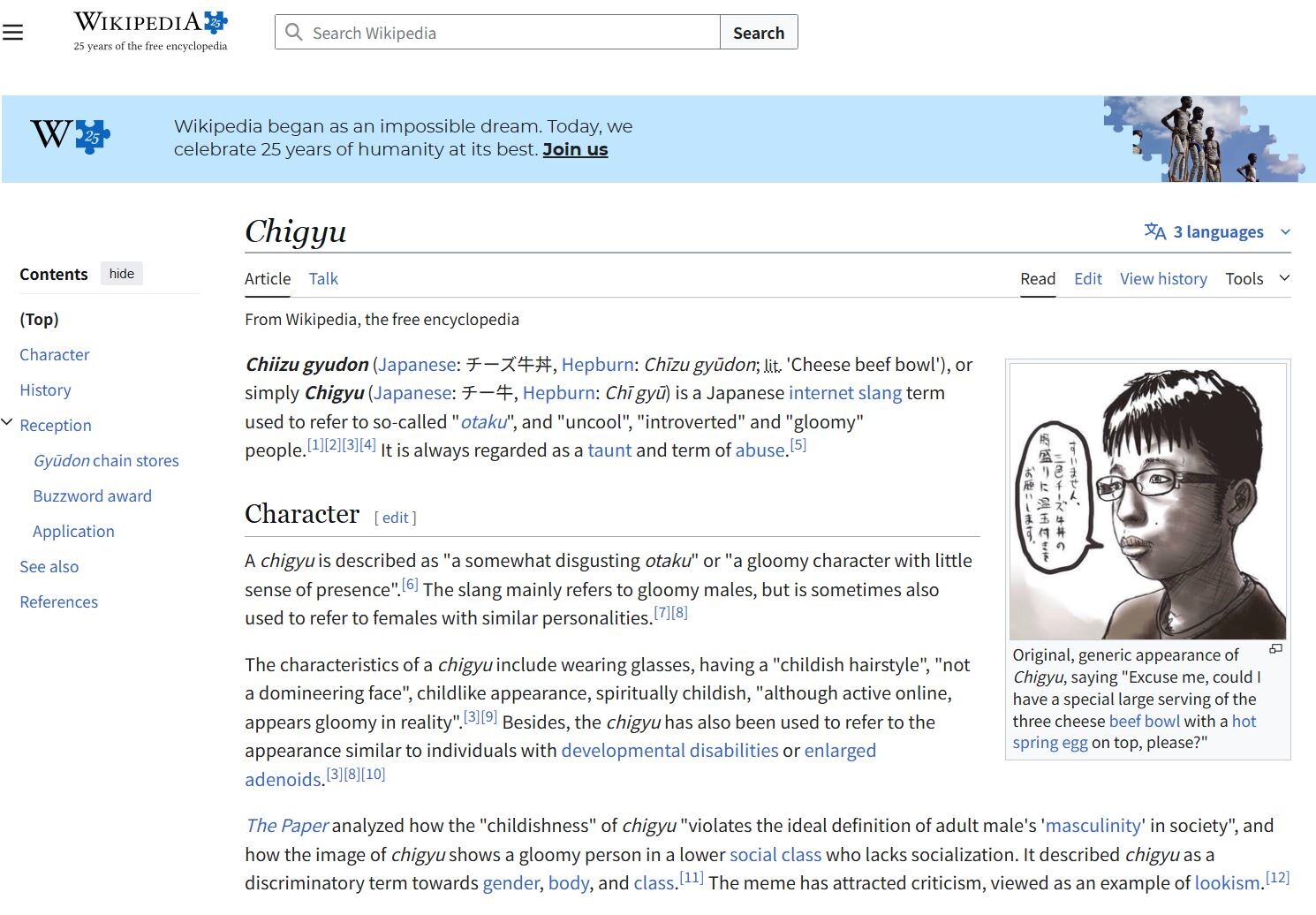Screen dimensions: 1316x915
Task: Open the View history tab
Action: (1163, 278)
